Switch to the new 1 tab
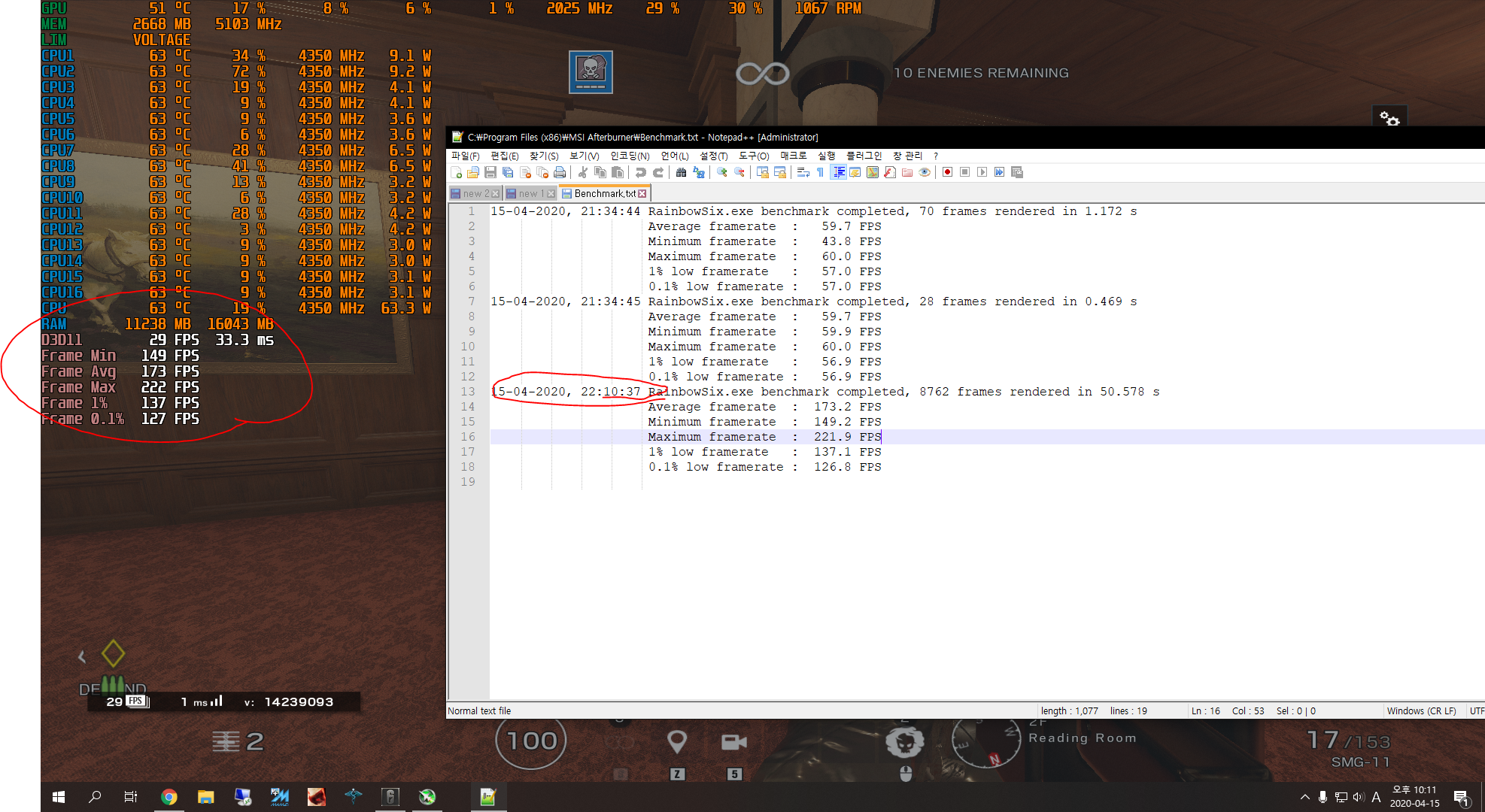The width and height of the screenshot is (1485, 812). coord(530,194)
